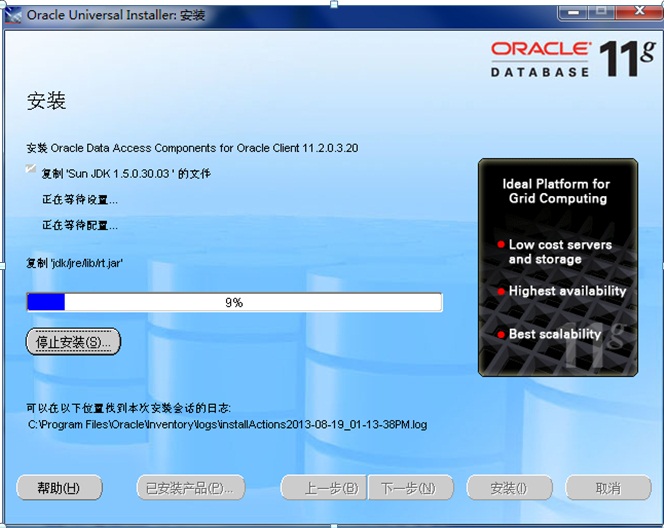This screenshot has width=664, height=528.
Task: Click the 下一步(N) button
Action: tap(410, 488)
